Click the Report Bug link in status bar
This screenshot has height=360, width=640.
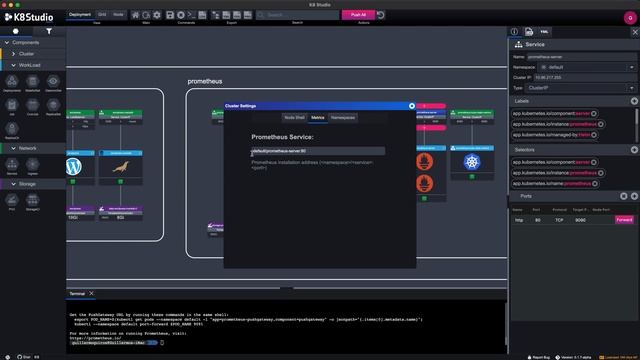(x=539, y=357)
